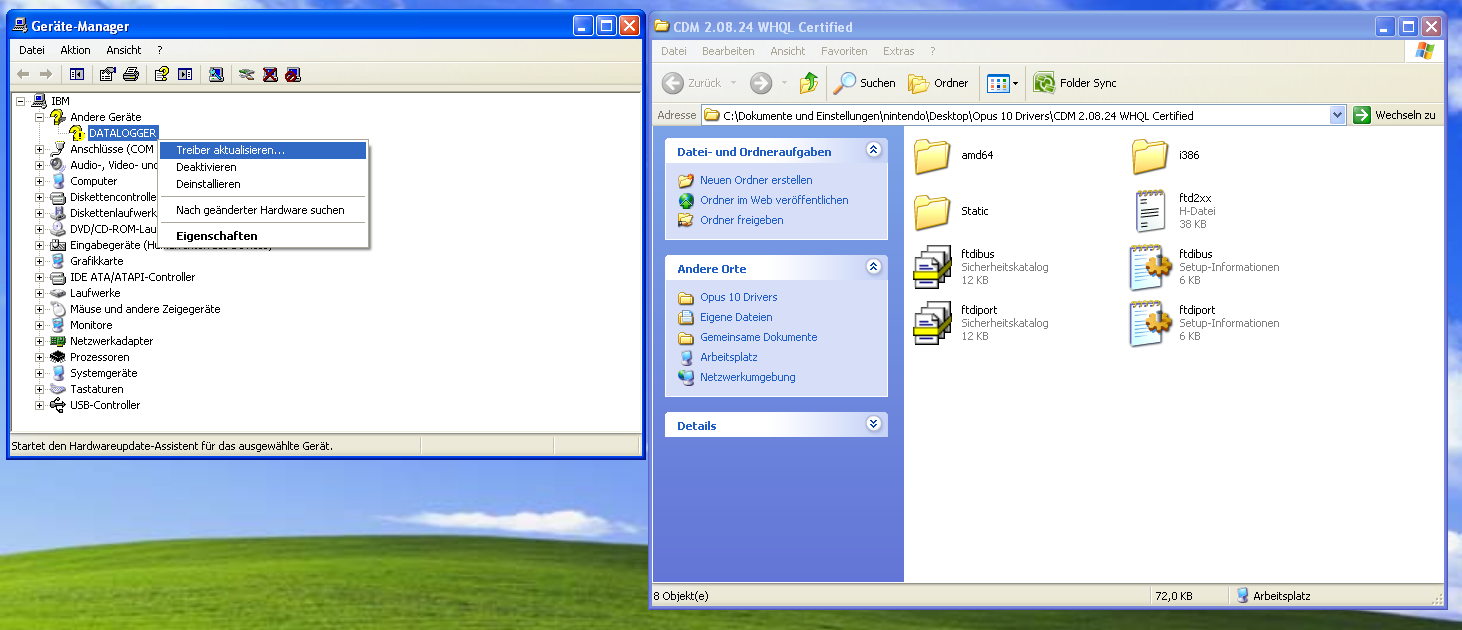The width and height of the screenshot is (1462, 630).
Task: Collapse the IBM root tree node
Action: (x=21, y=101)
